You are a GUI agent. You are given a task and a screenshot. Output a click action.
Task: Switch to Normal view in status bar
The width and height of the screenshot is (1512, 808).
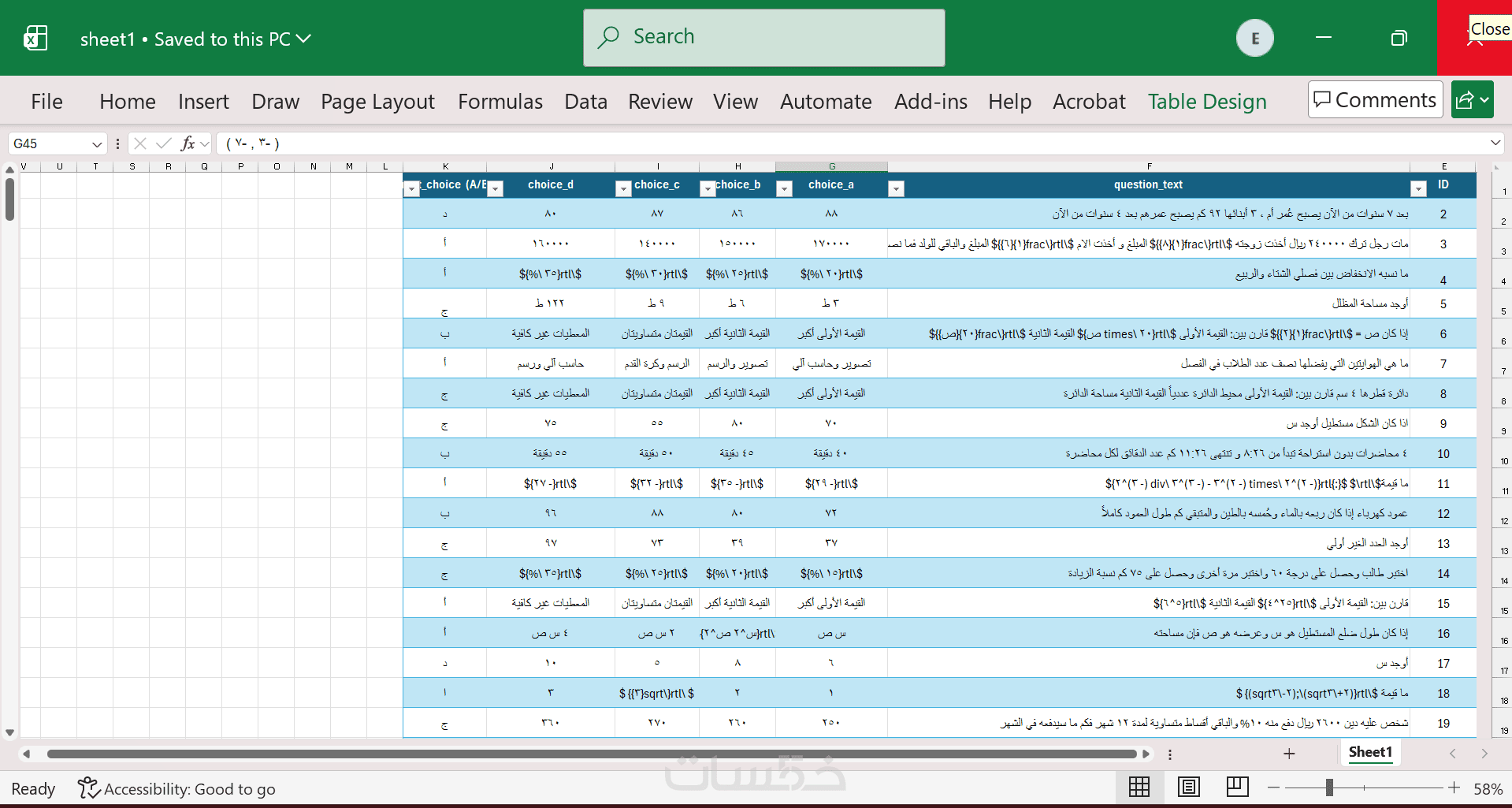pyautogui.click(x=1139, y=787)
